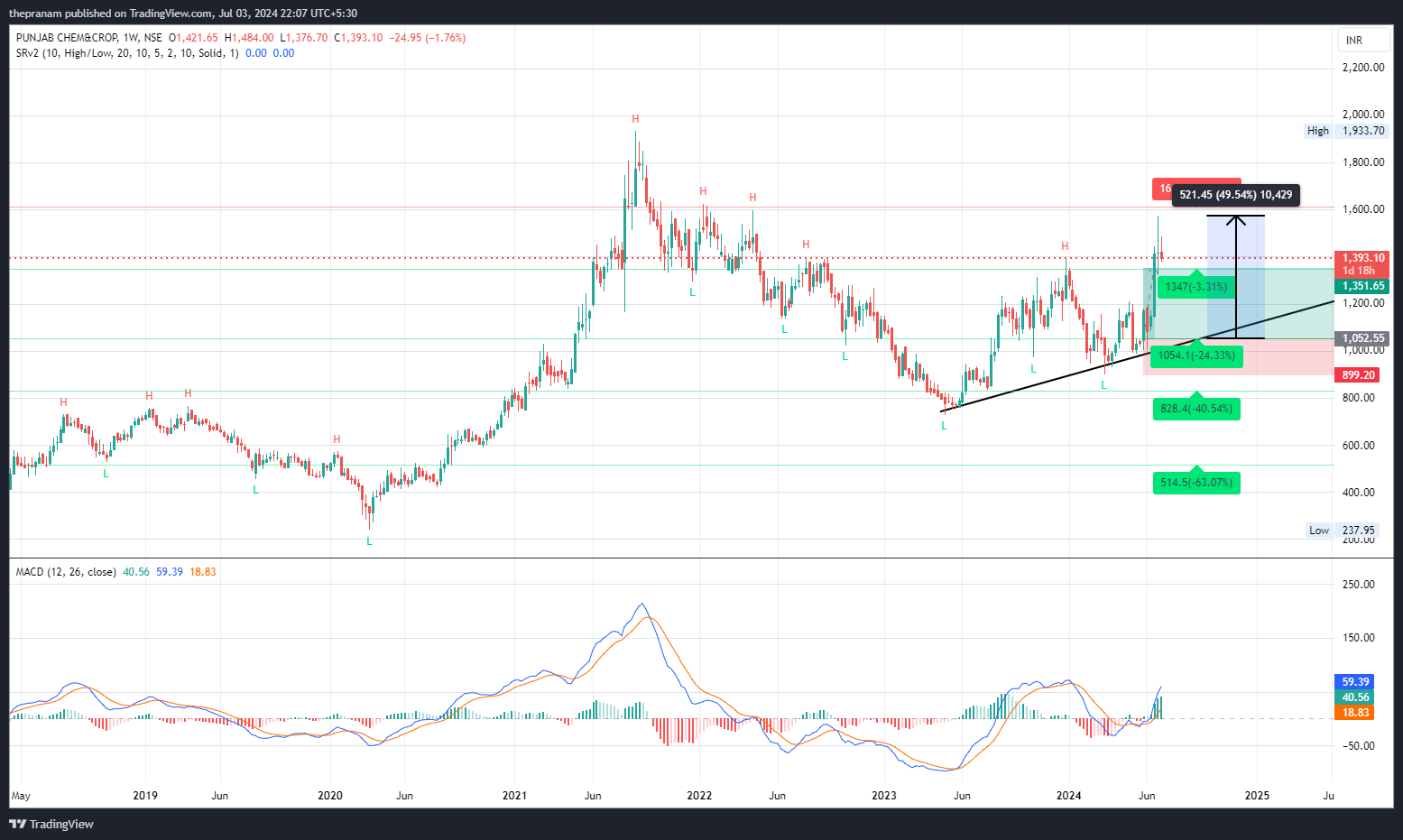Click the May label on the time axis

[x=21, y=796]
